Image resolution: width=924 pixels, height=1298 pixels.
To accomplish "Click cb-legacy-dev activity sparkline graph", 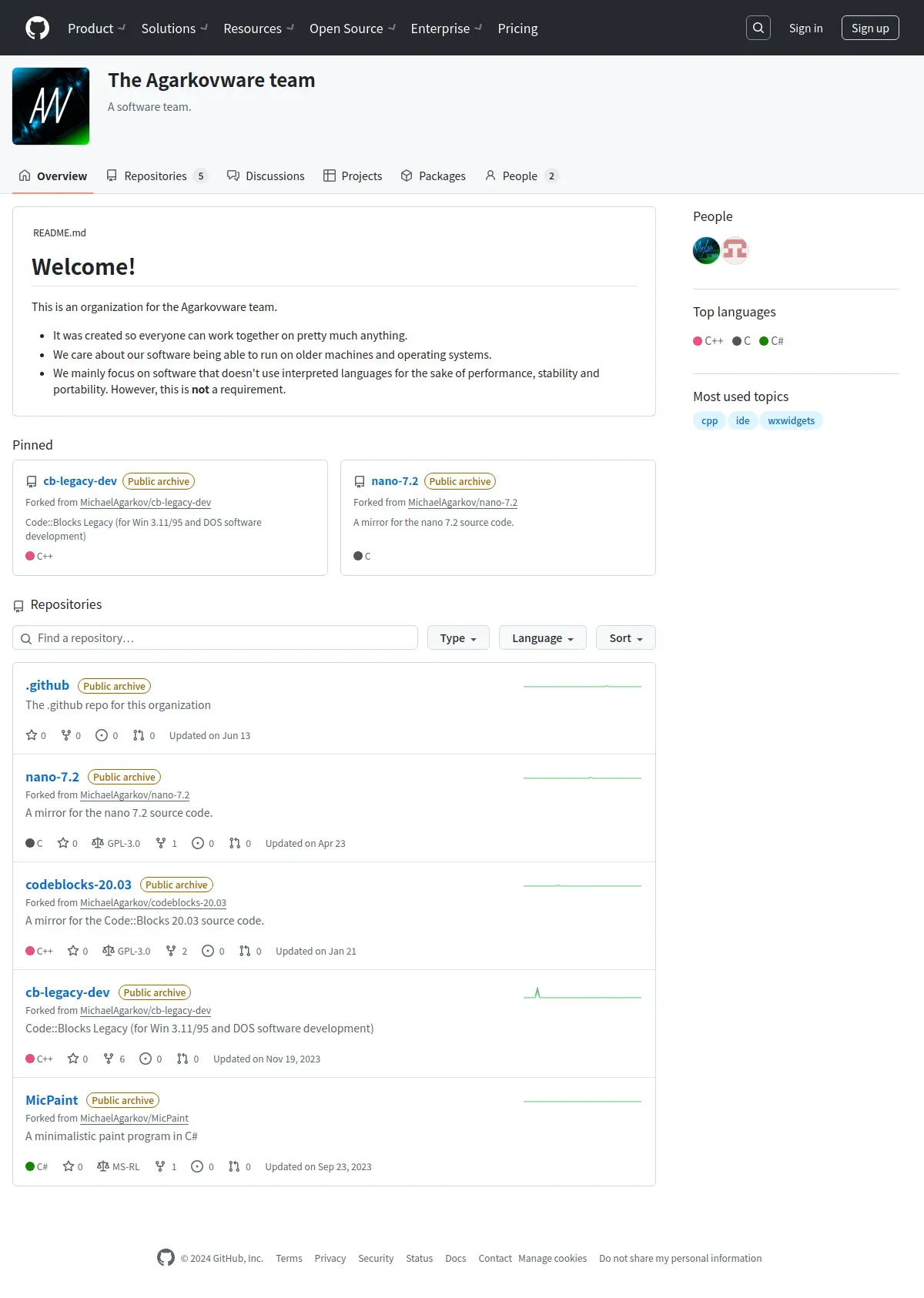I will tap(582, 993).
